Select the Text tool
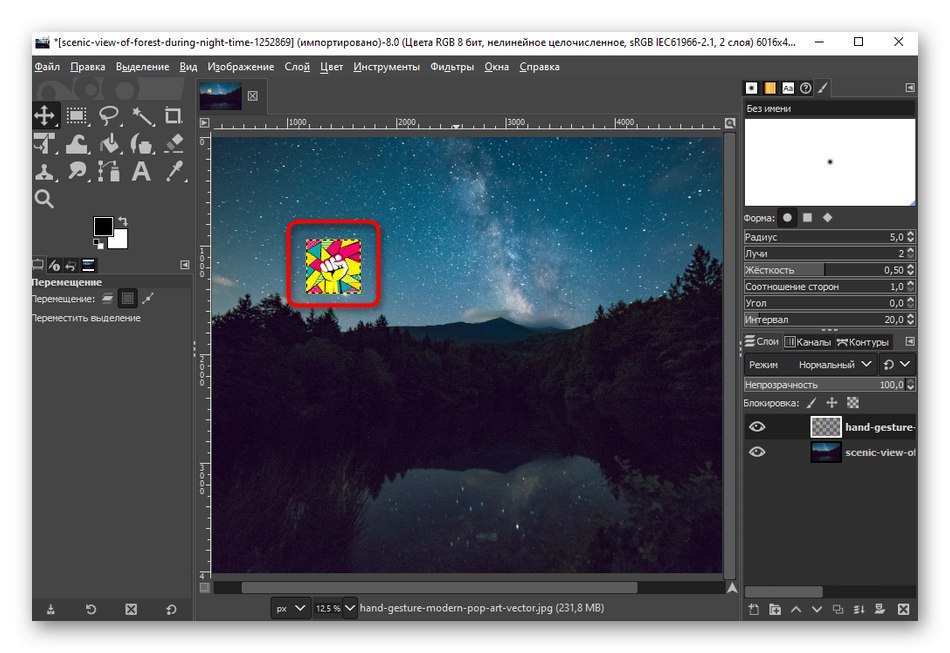The image size is (950, 653). coord(140,171)
